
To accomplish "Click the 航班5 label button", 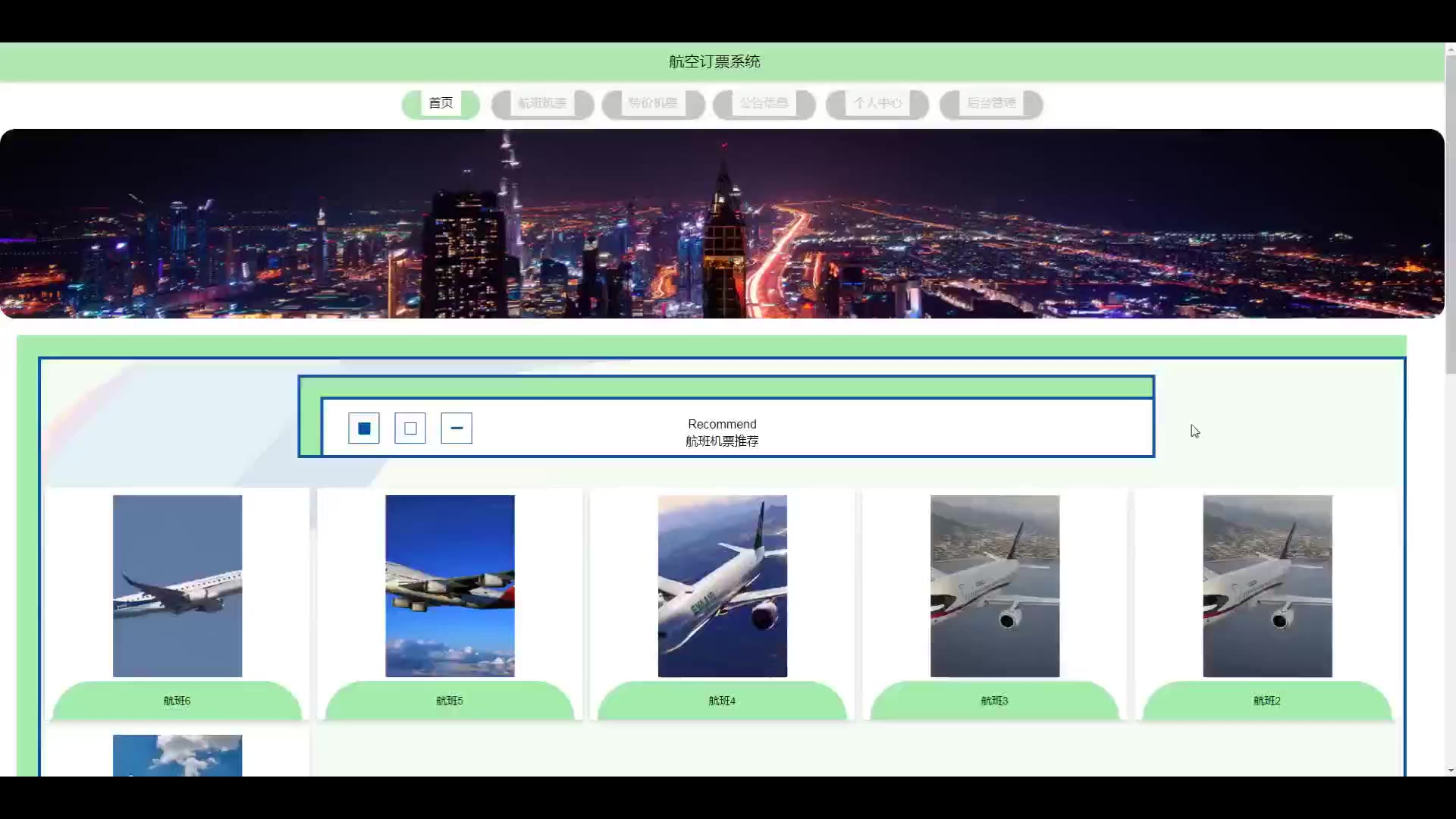I will pyautogui.click(x=450, y=701).
